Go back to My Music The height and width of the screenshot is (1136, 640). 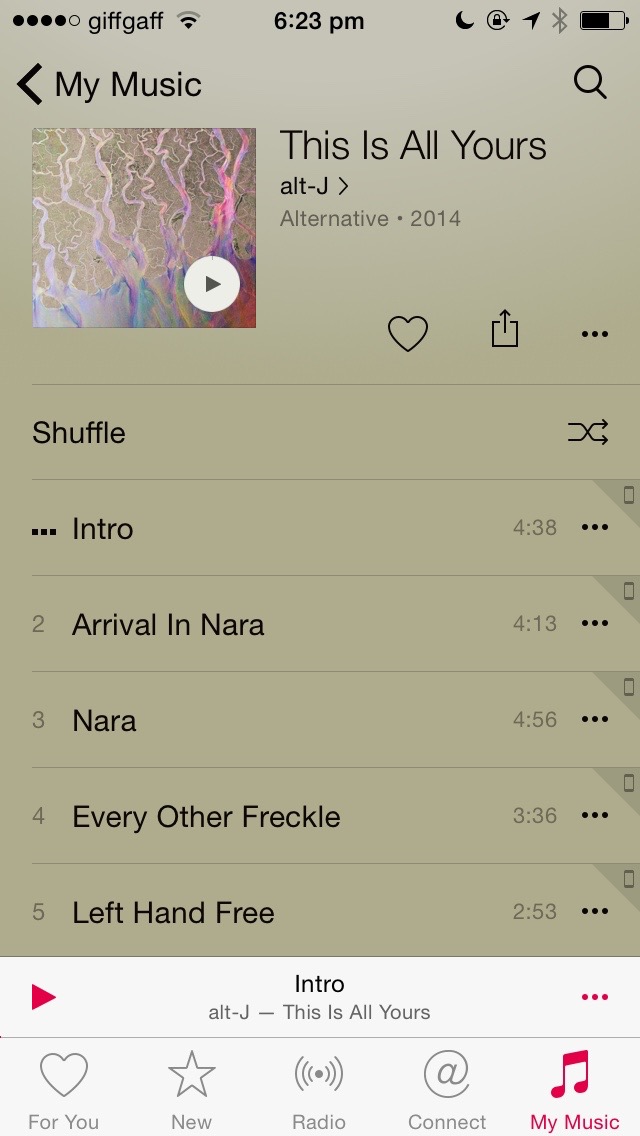click(x=109, y=84)
